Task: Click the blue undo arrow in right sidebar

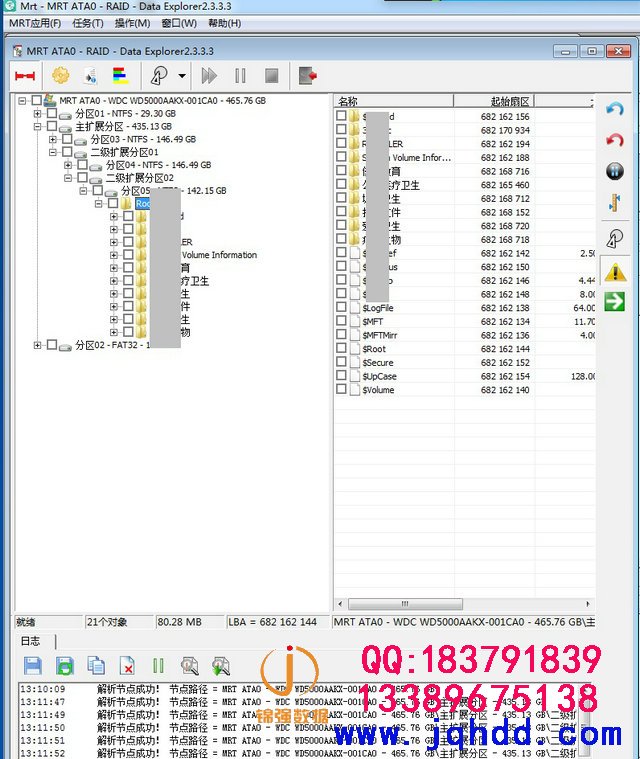Action: 614,109
